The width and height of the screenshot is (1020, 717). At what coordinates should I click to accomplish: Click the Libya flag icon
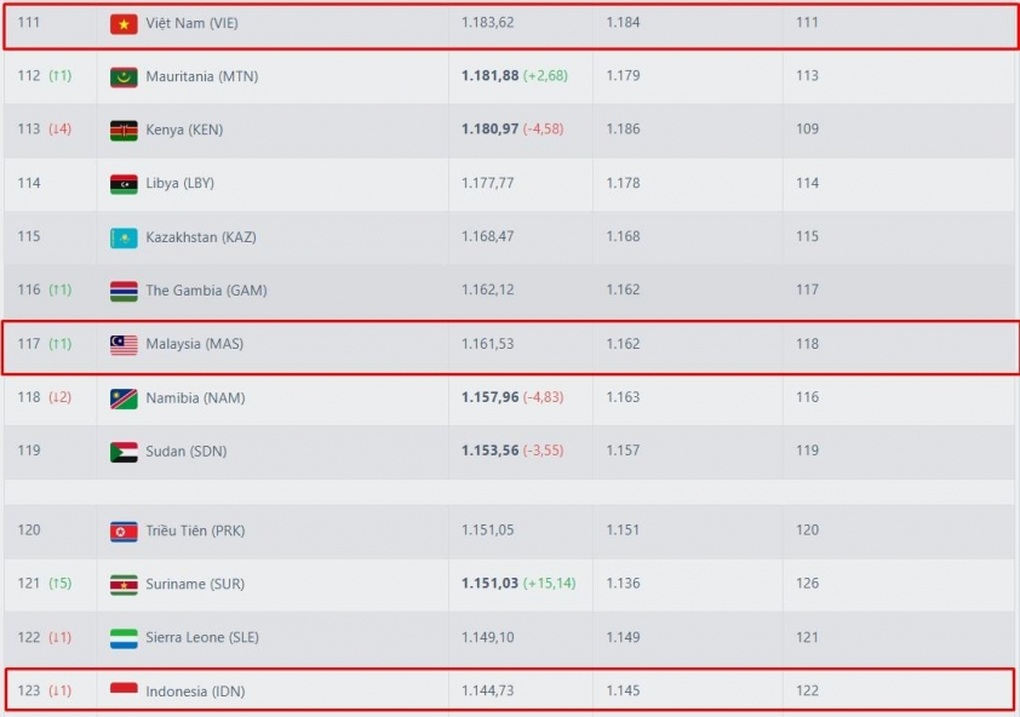click(x=124, y=184)
